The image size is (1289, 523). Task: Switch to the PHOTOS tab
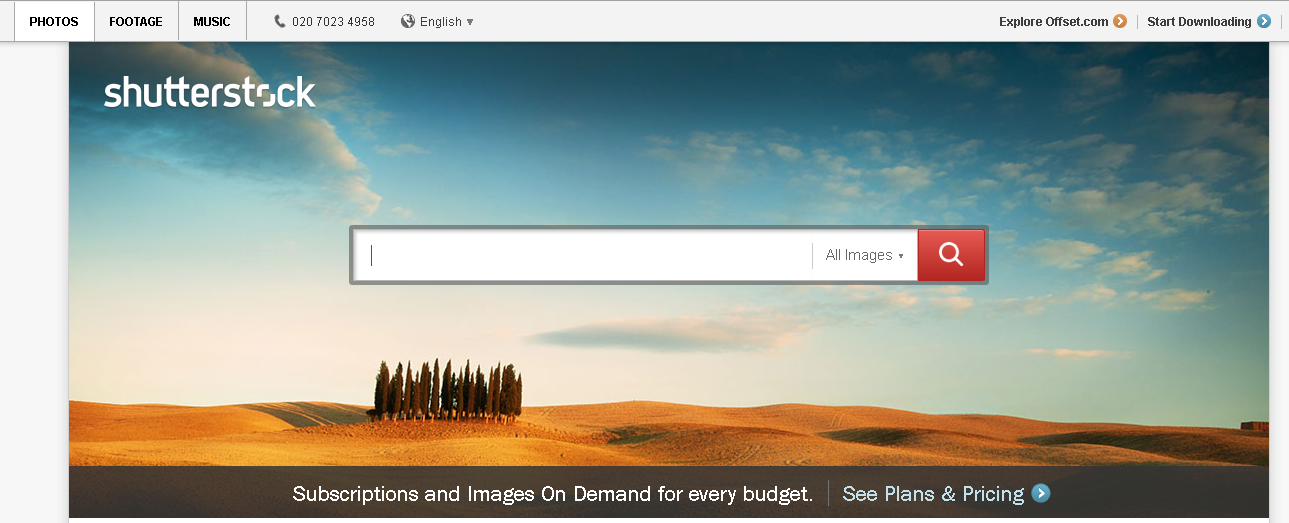click(x=54, y=21)
